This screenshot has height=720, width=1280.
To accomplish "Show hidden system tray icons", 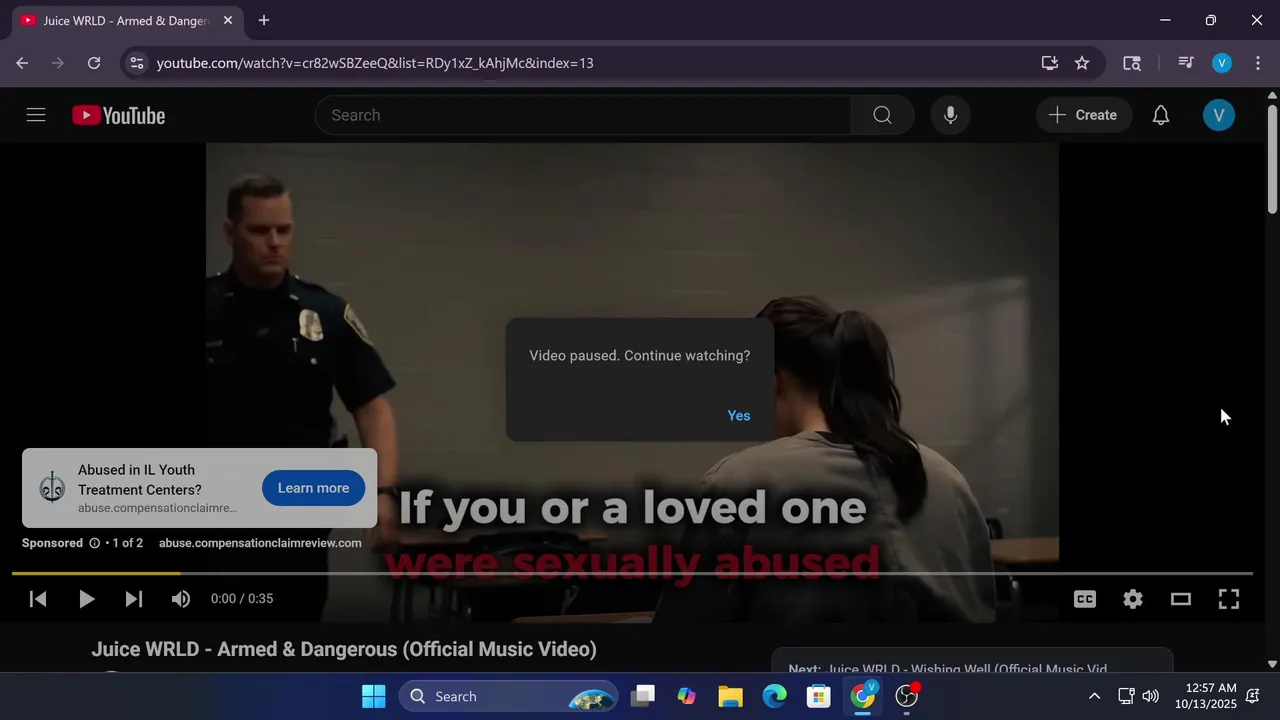I will (1094, 696).
